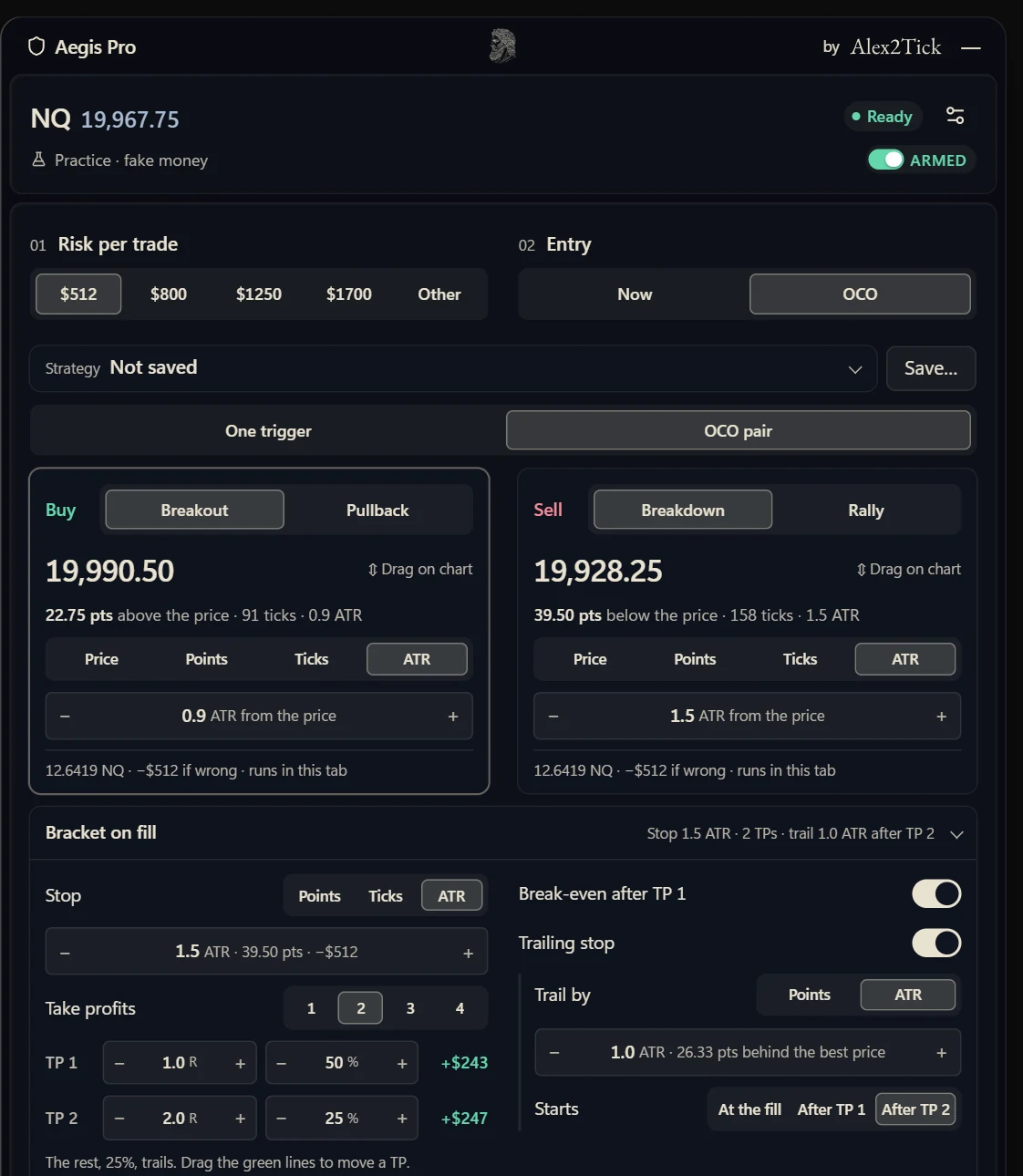Click the Aegis Pro shield icon
The height and width of the screenshot is (1176, 1023).
coord(36,46)
